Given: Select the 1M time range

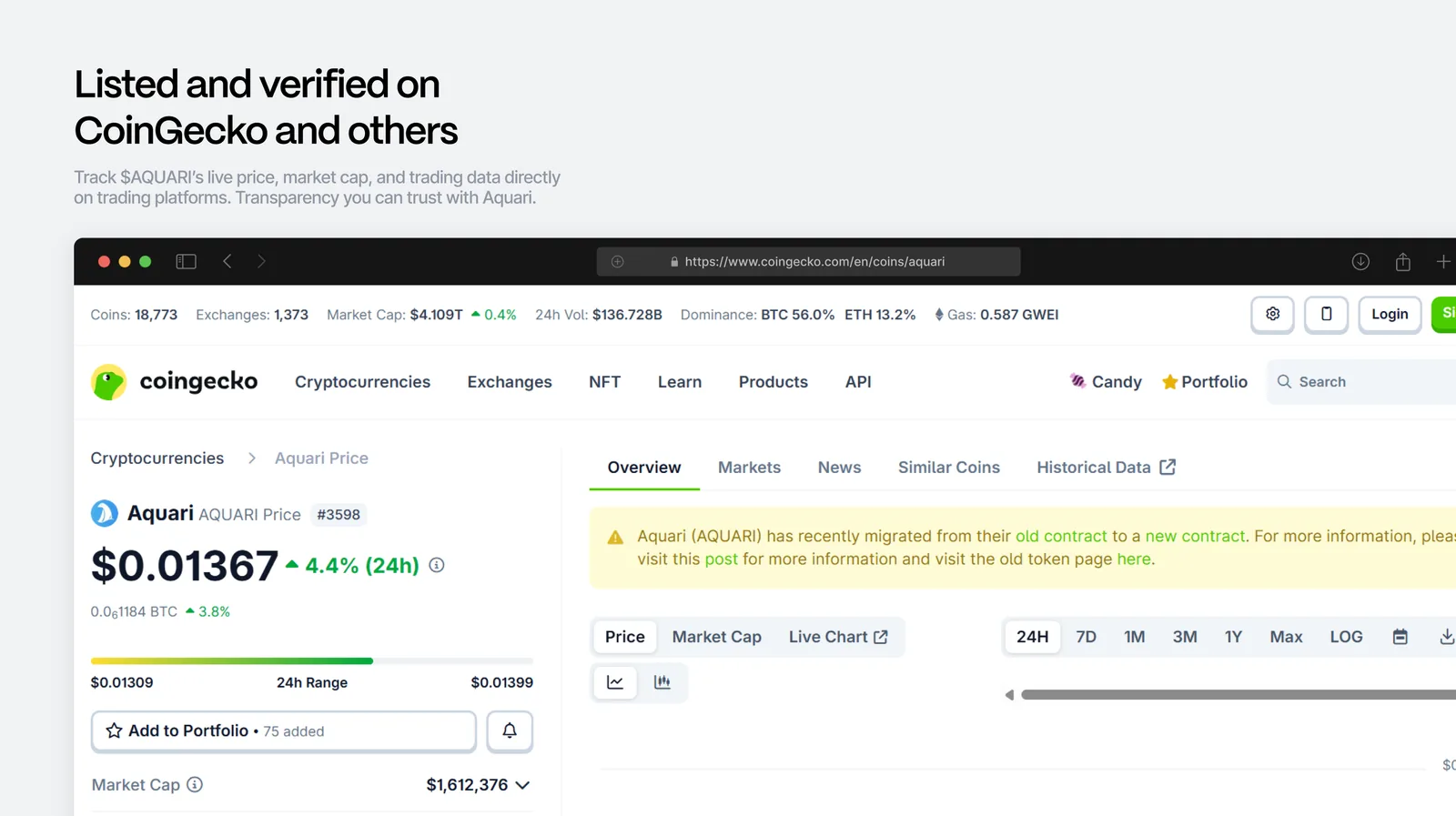Looking at the screenshot, I should [1134, 637].
